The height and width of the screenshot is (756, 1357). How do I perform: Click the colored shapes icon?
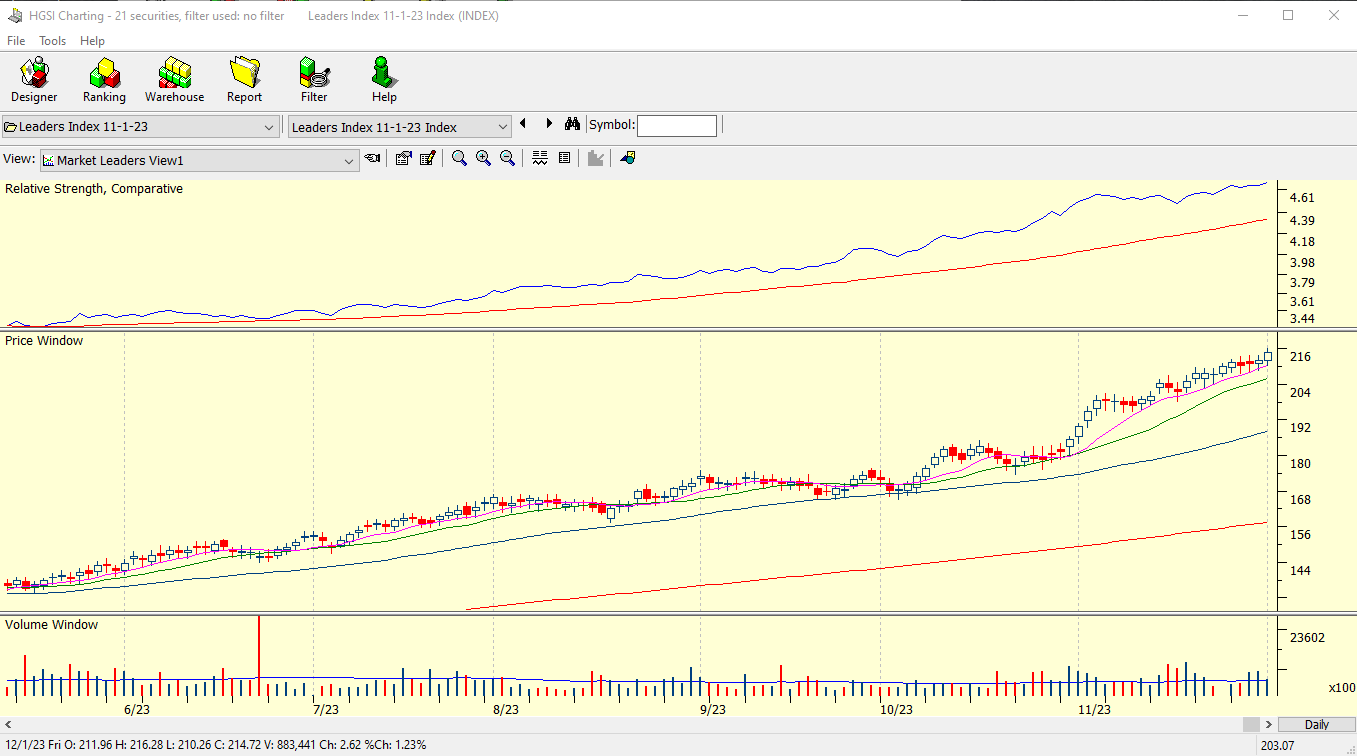click(627, 158)
